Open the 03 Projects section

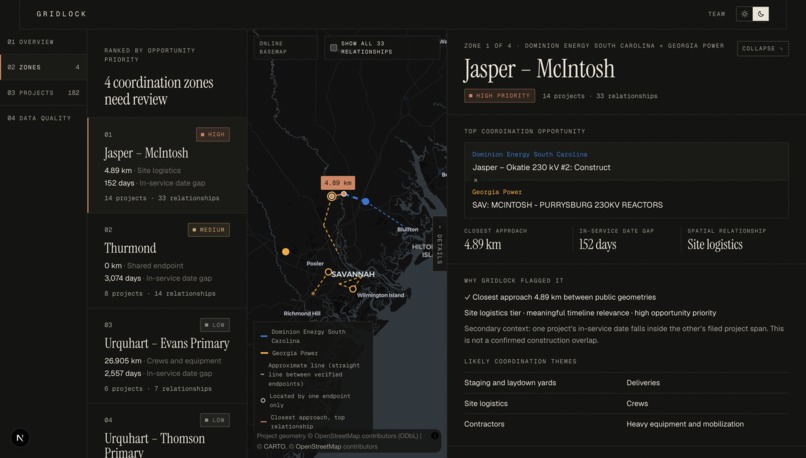pos(44,93)
